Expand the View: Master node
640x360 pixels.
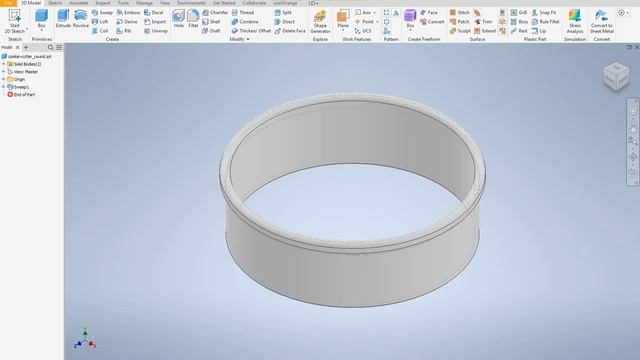(x=4, y=71)
